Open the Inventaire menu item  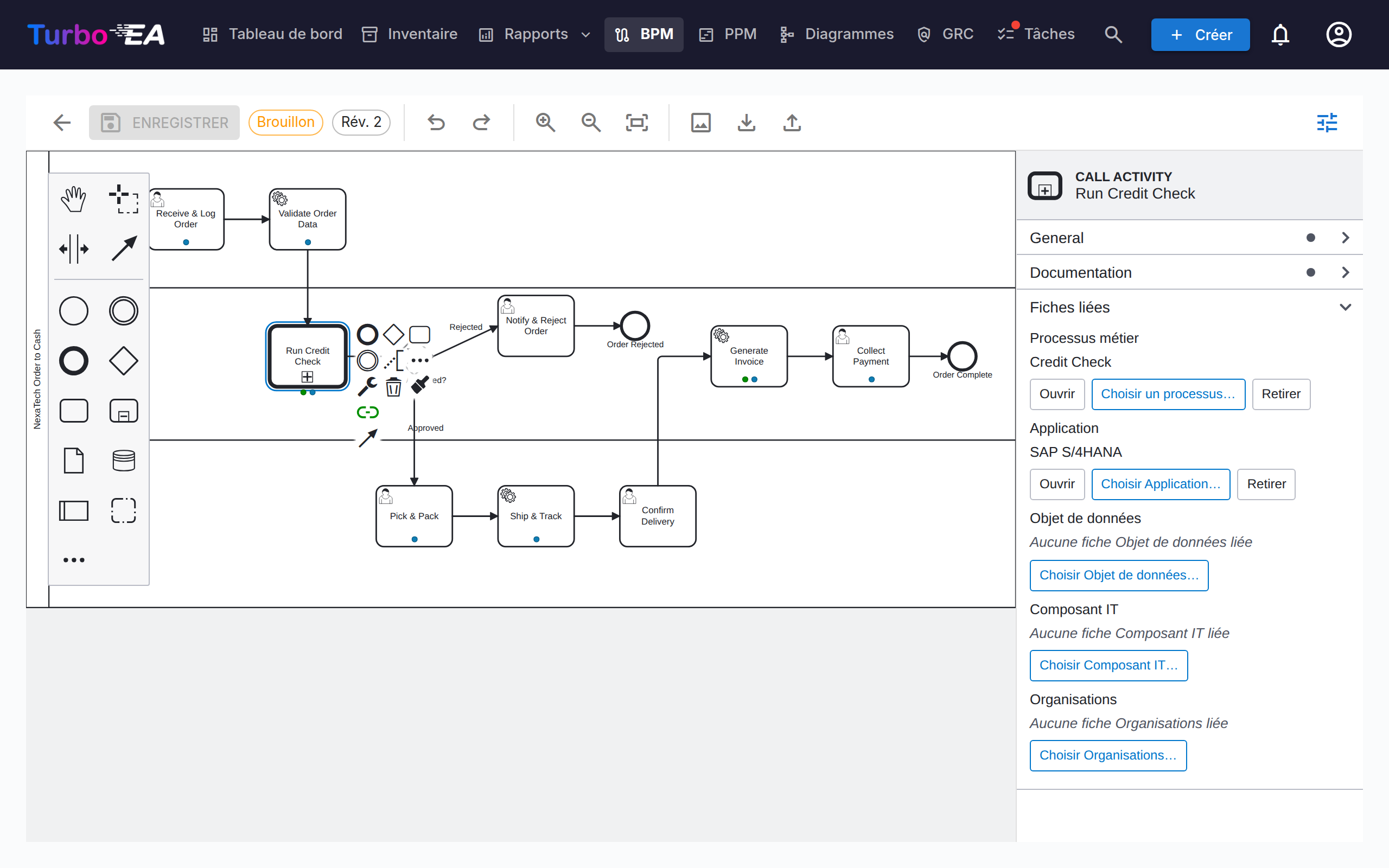[x=410, y=34]
